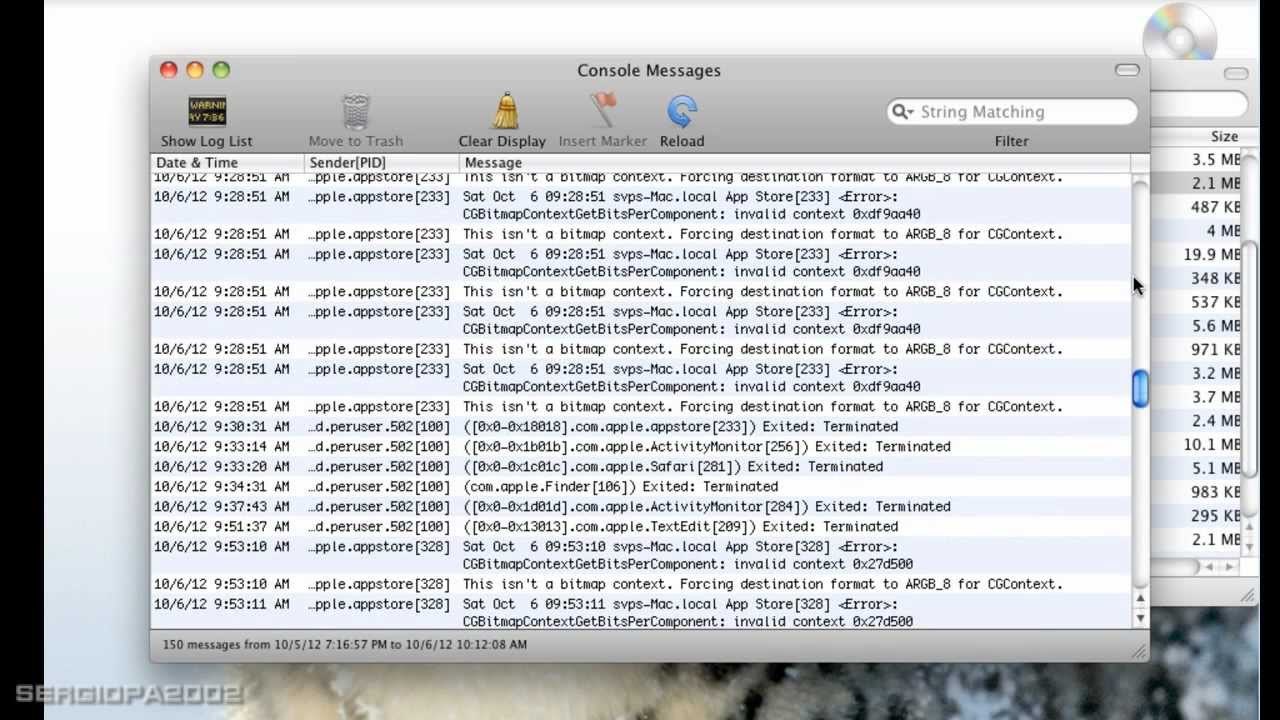This screenshot has height=720, width=1280.
Task: Click the status bar 150 messages summary
Action: tap(344, 645)
